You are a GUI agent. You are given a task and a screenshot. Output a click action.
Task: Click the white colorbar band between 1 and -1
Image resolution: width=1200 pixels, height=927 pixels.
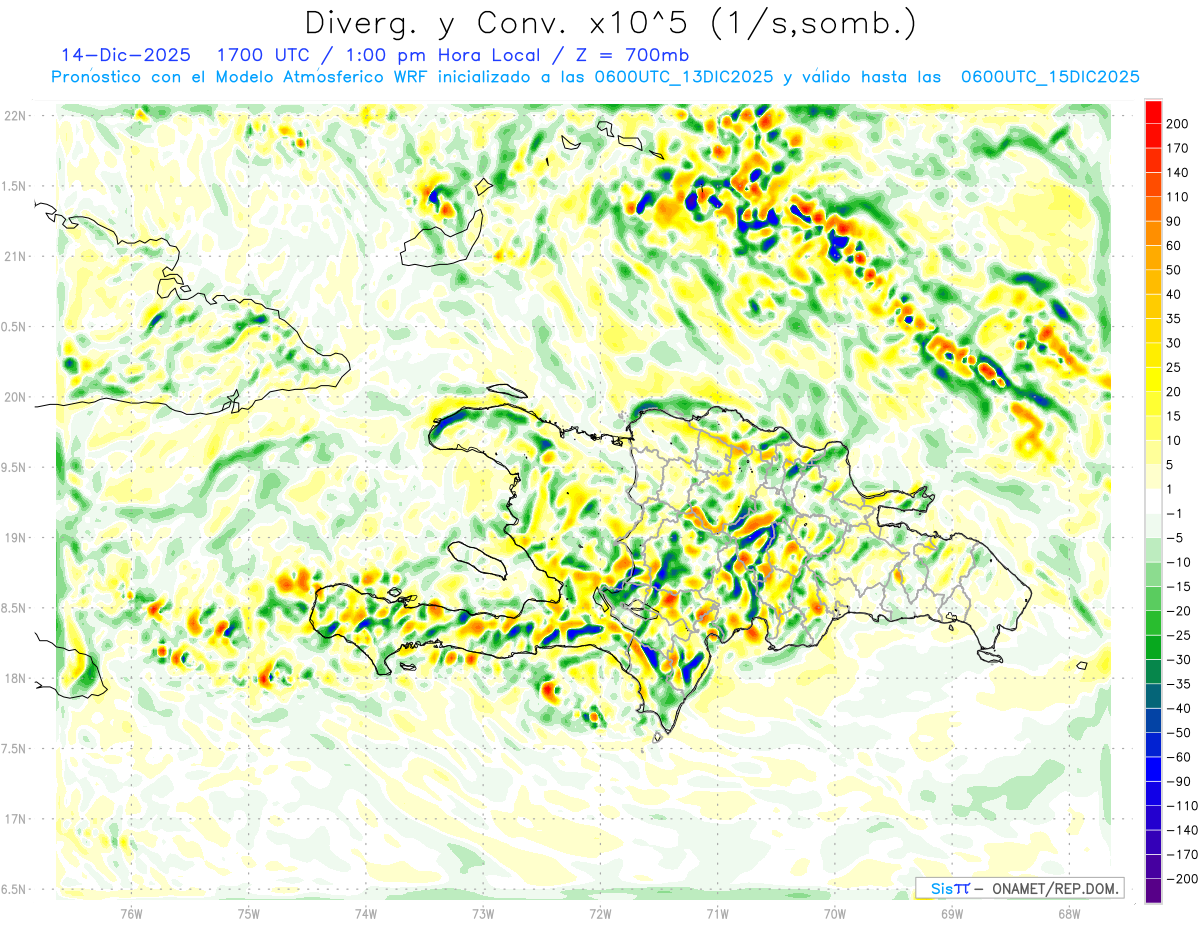[1153, 502]
